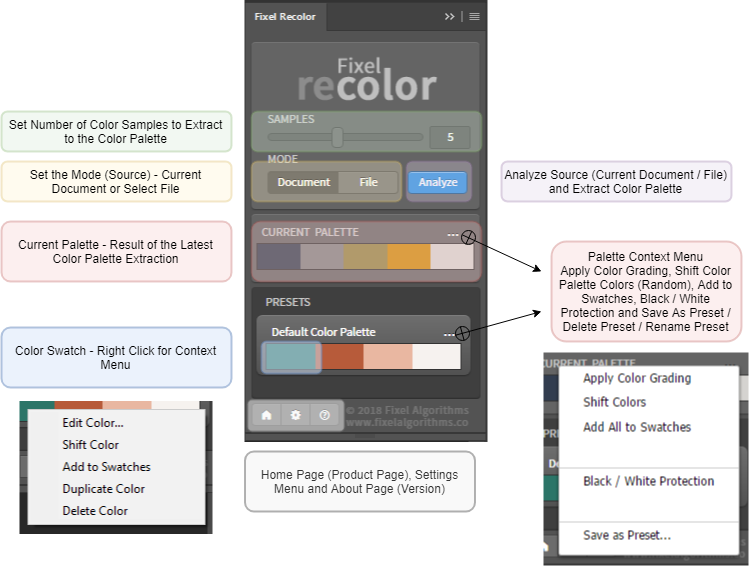Select the orange Current Palette swatch
This screenshot has width=749, height=567.
[409, 257]
